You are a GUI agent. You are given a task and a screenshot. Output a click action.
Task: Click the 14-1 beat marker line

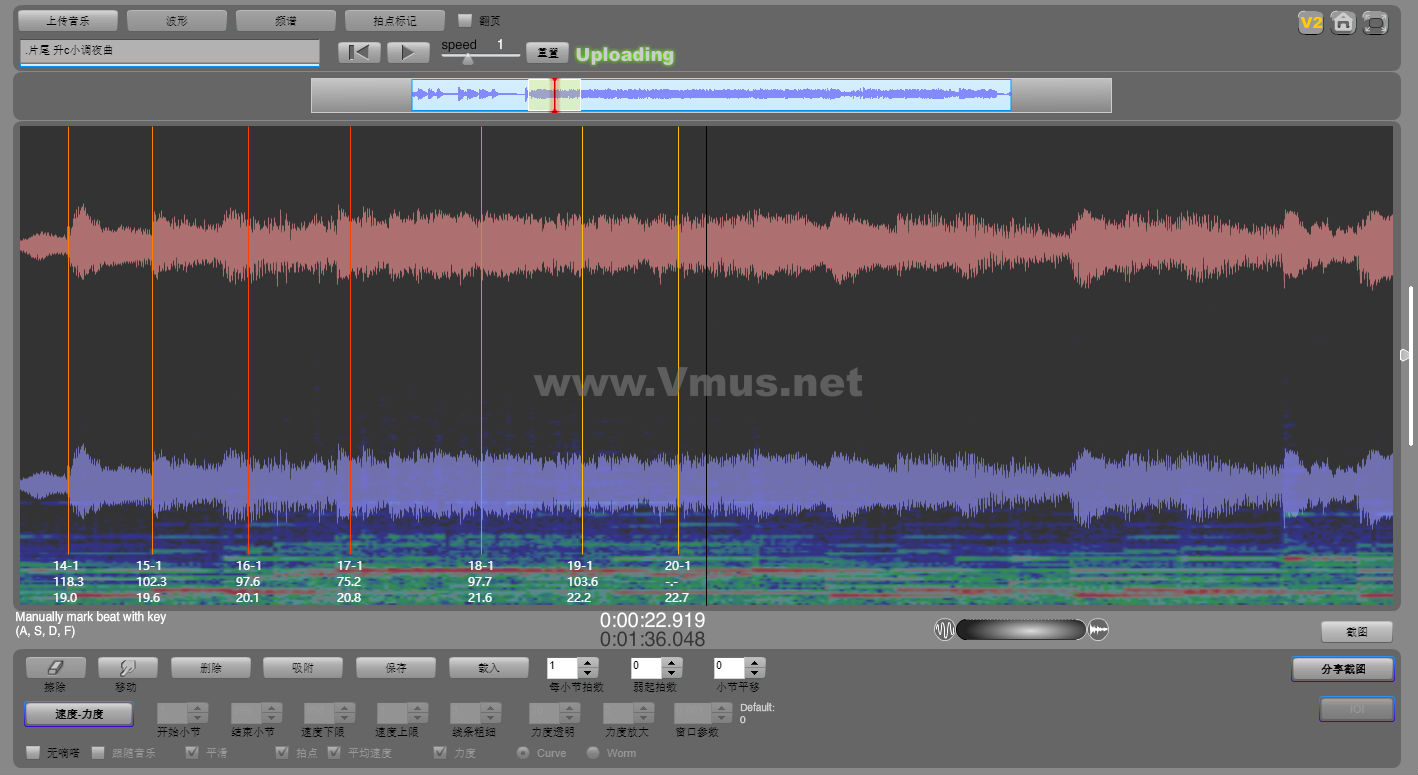tap(69, 340)
